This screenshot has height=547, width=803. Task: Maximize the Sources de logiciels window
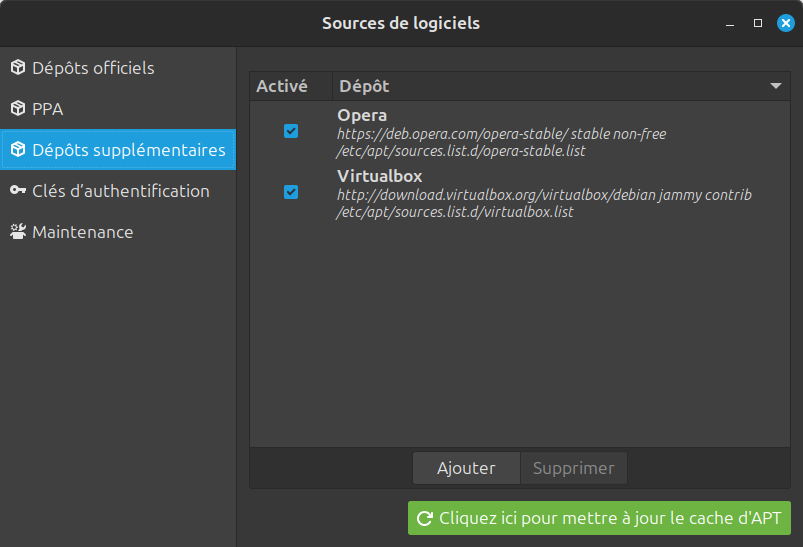[x=758, y=23]
